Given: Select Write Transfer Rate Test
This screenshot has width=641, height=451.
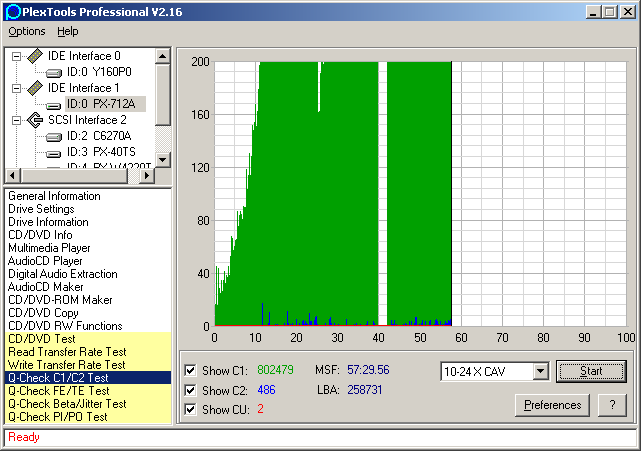Looking at the screenshot, I should 88,365.
